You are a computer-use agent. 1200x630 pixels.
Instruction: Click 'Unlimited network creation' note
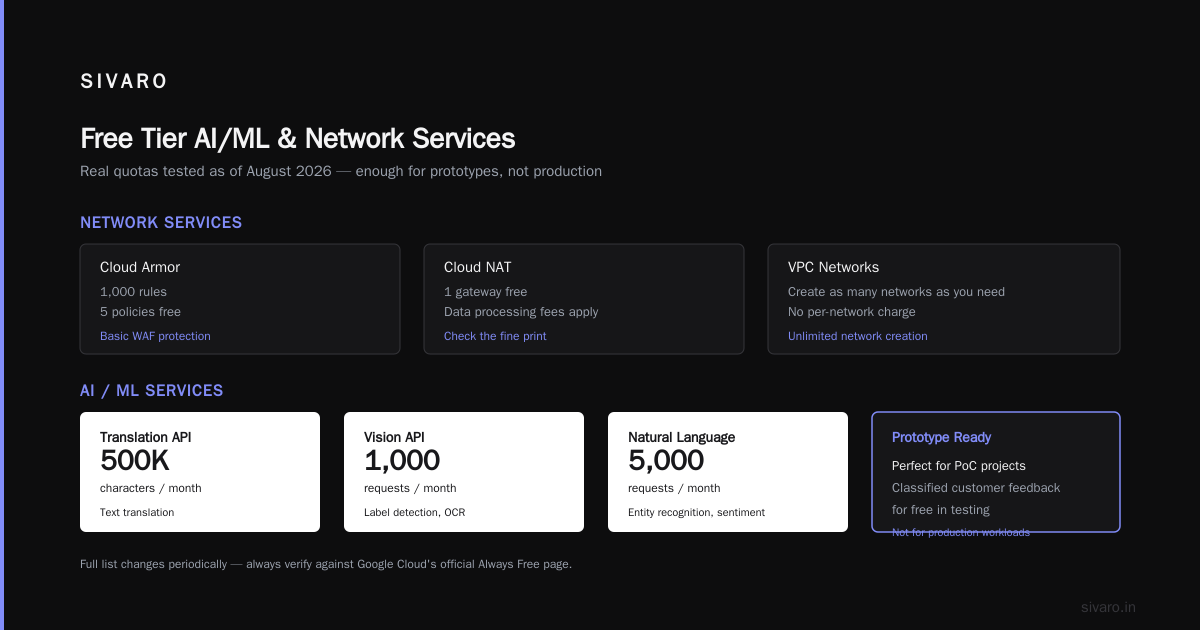pos(858,336)
